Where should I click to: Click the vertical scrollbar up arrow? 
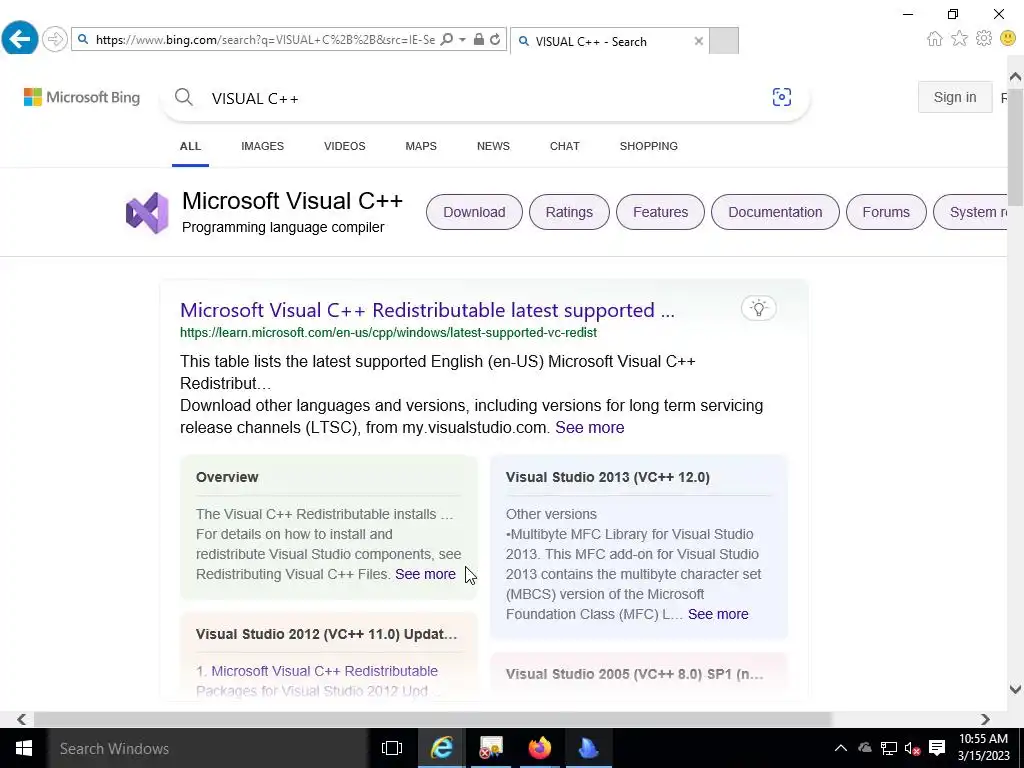point(1015,77)
